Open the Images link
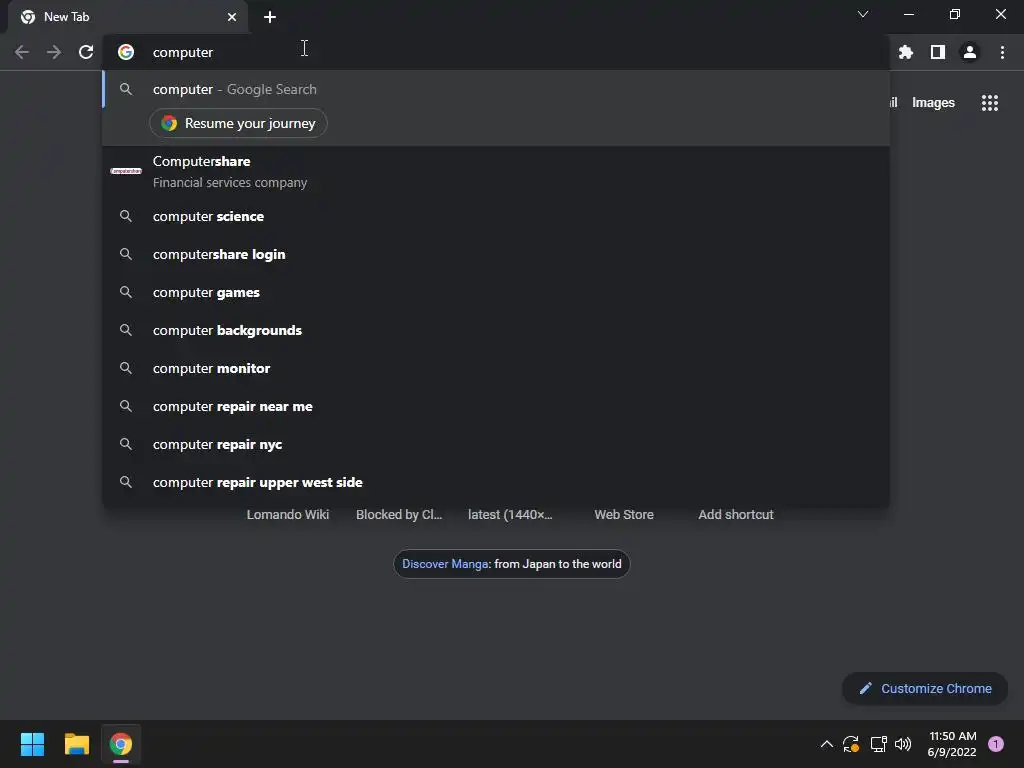Viewport: 1024px width, 768px height. click(933, 103)
